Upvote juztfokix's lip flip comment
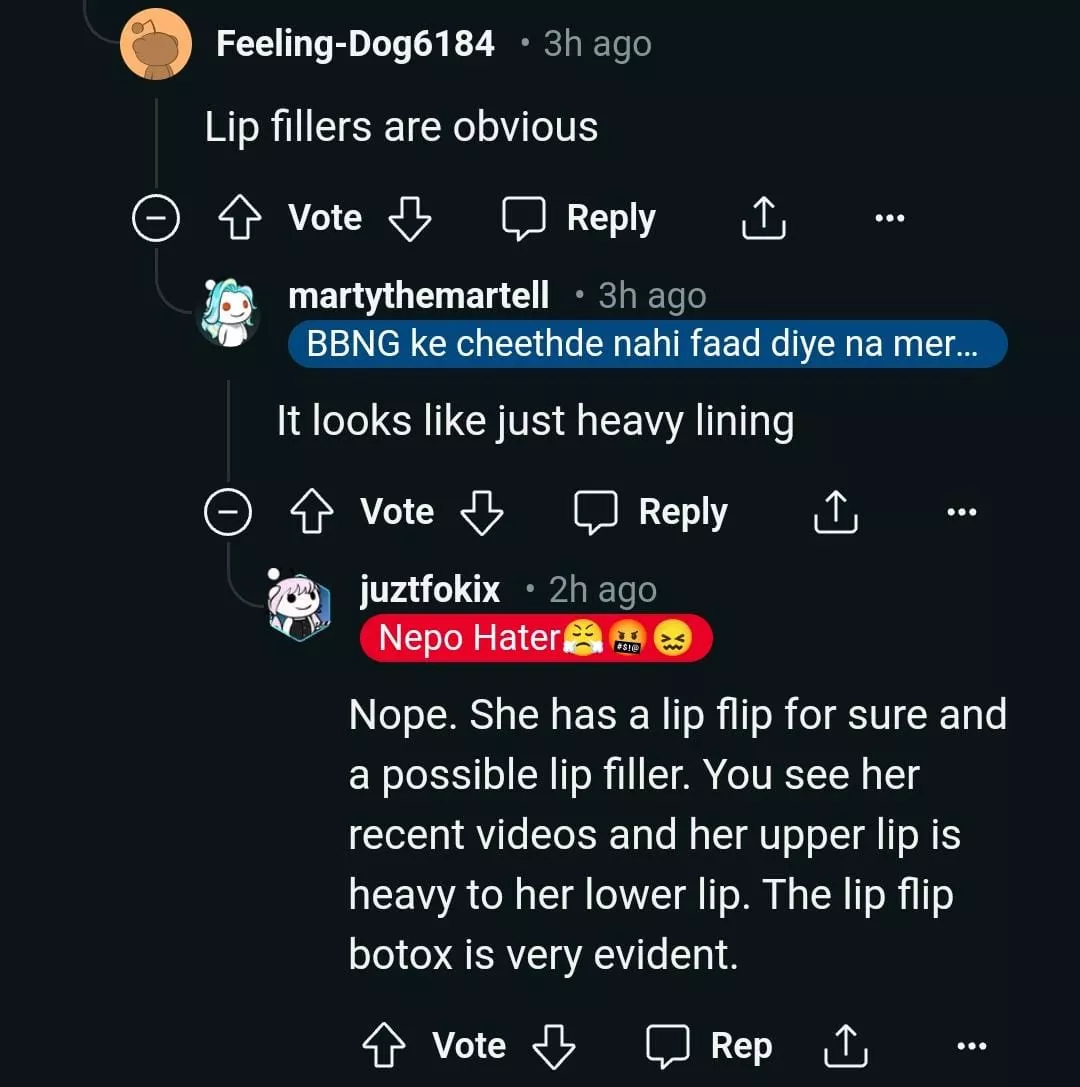 384,1046
